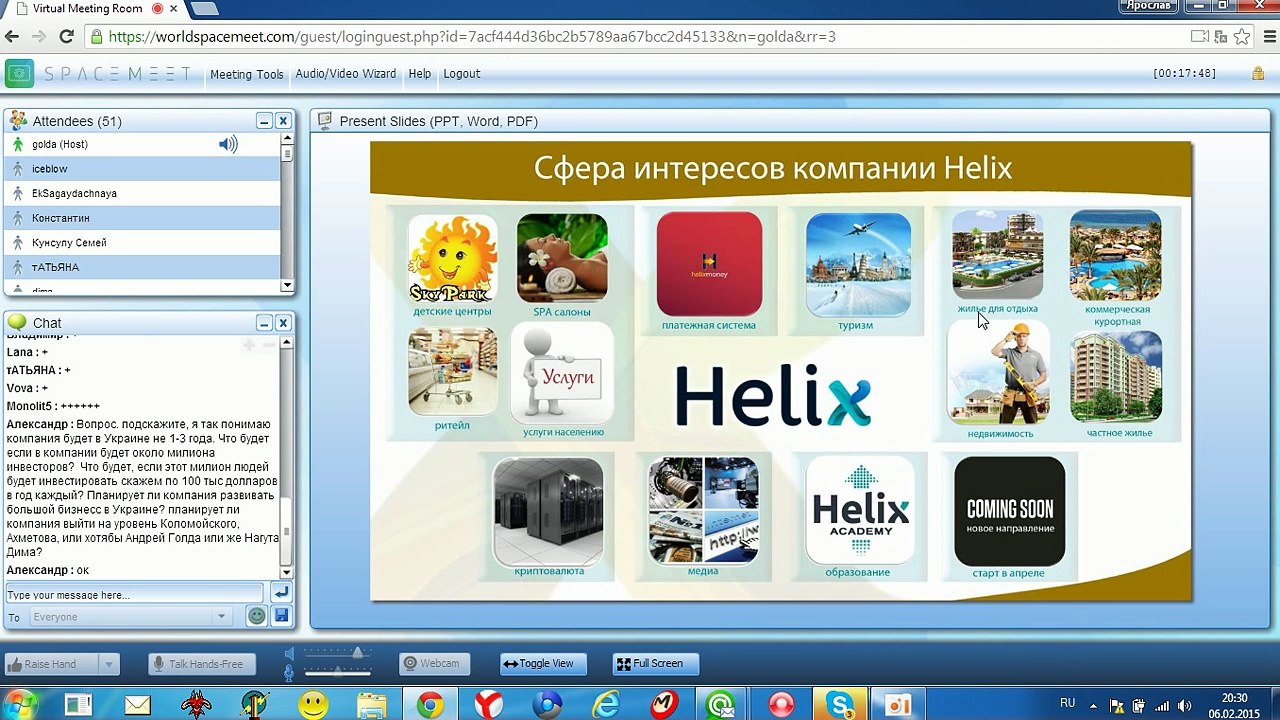Select golda (Host) in the attendees list
Image resolution: width=1280 pixels, height=720 pixels.
[x=142, y=144]
